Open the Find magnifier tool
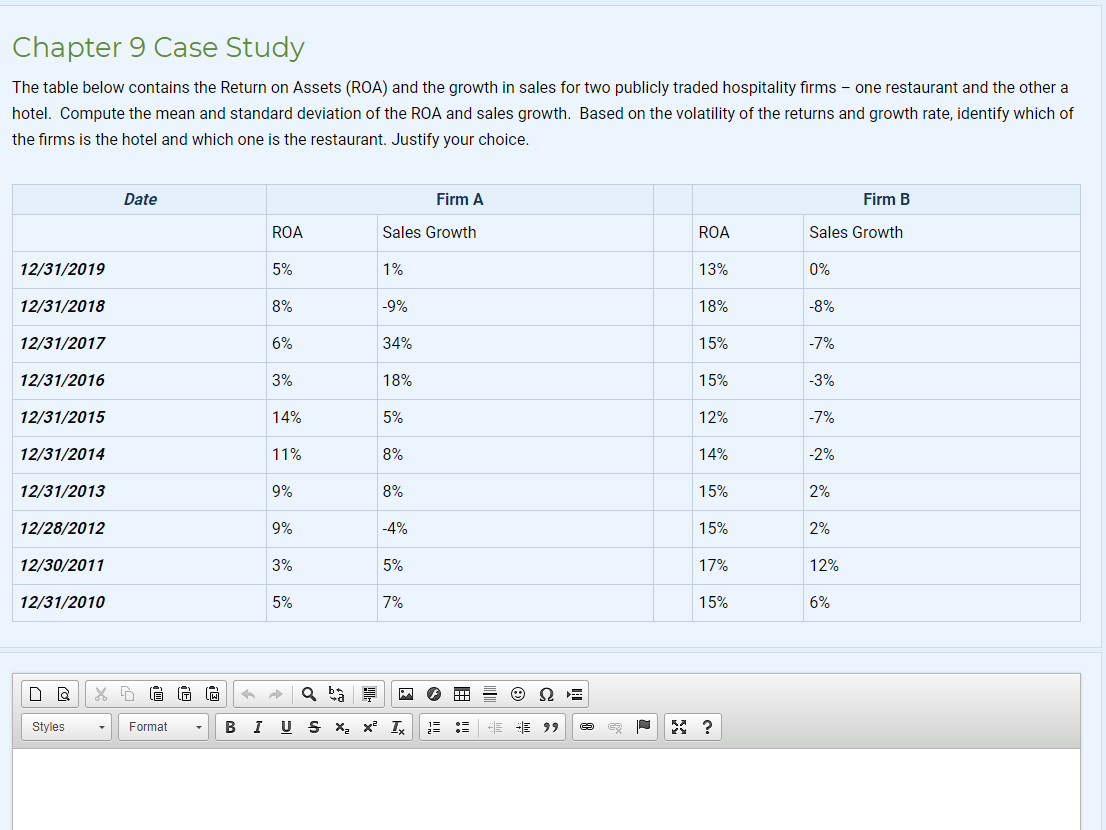This screenshot has width=1106, height=830. 309,694
